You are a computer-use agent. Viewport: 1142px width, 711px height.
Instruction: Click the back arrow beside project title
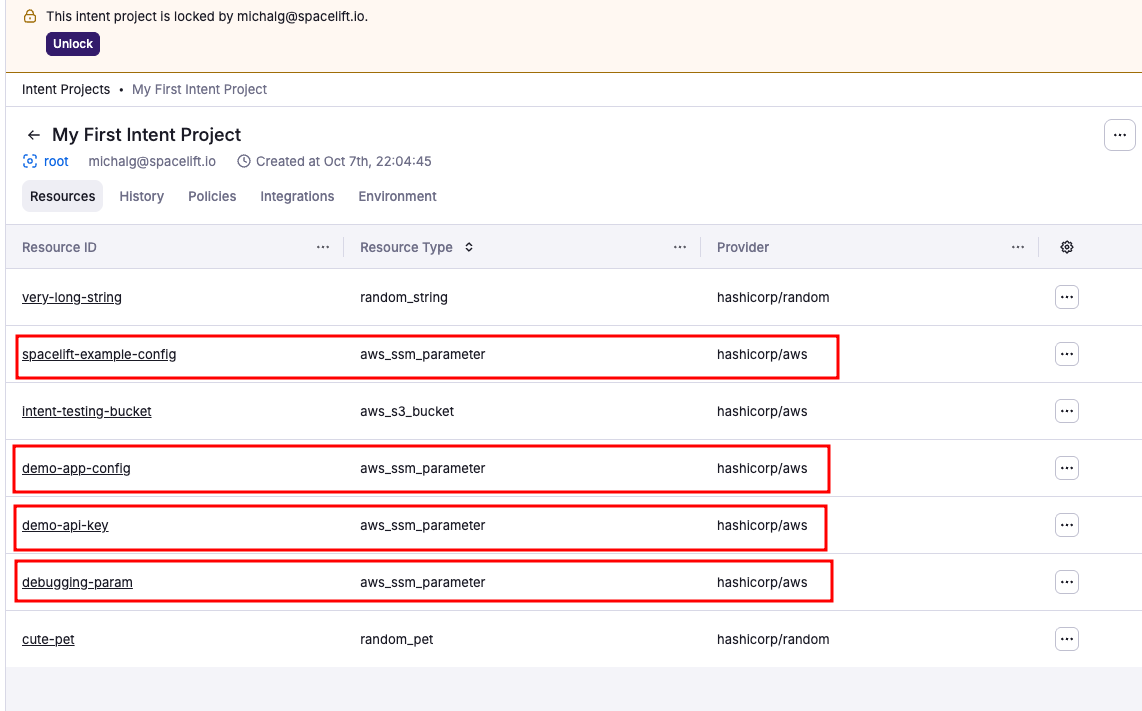[x=34, y=135]
